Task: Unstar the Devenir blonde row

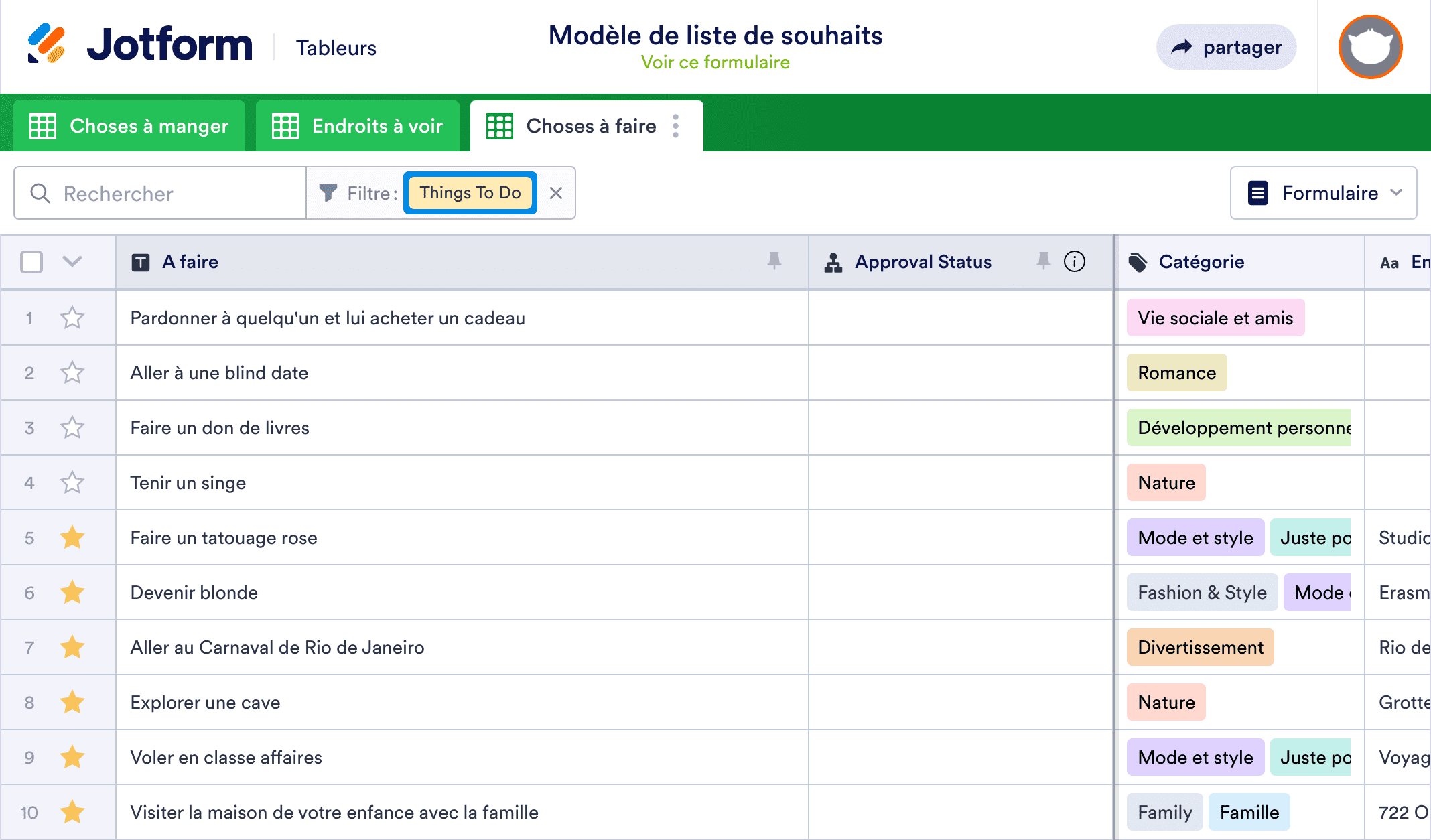Action: pos(72,592)
